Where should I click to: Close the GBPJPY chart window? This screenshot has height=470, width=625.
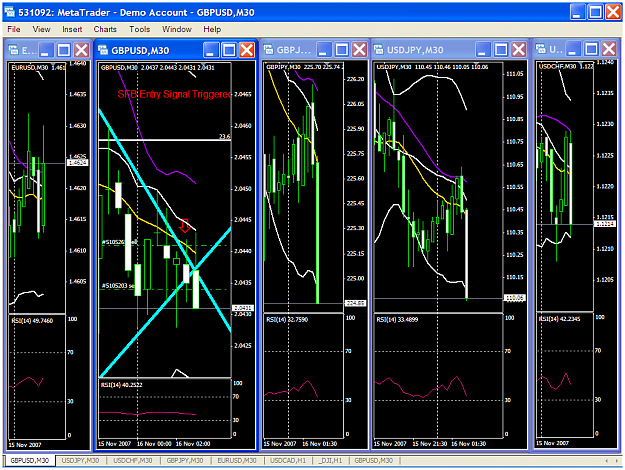pyautogui.click(x=360, y=50)
